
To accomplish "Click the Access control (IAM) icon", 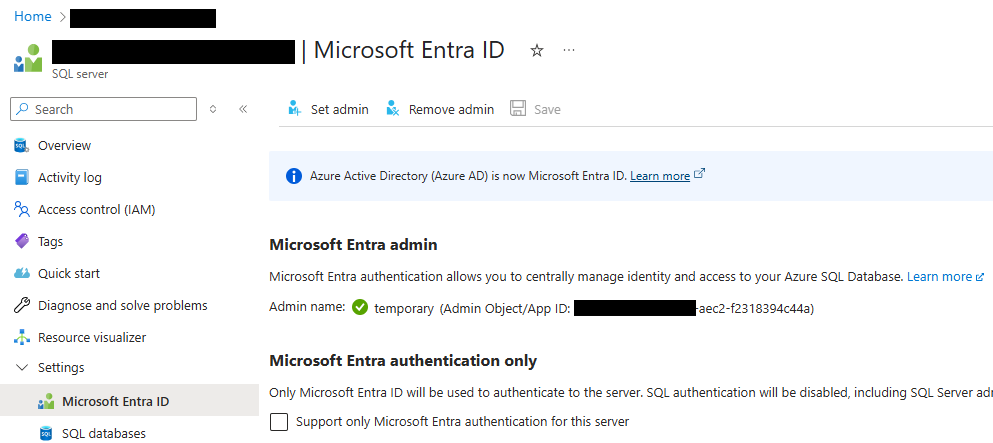I will (22, 210).
